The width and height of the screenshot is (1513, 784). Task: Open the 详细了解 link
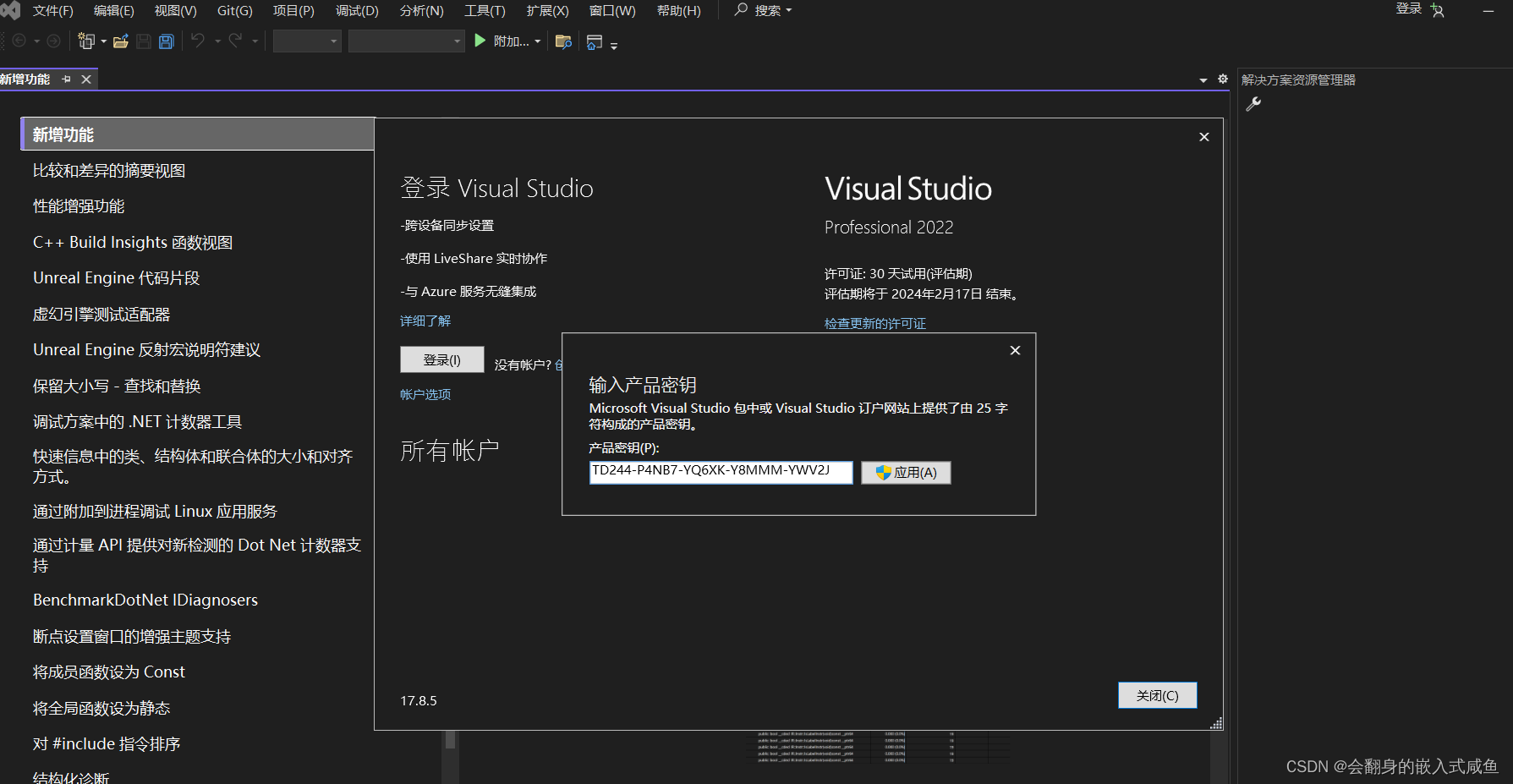point(425,321)
